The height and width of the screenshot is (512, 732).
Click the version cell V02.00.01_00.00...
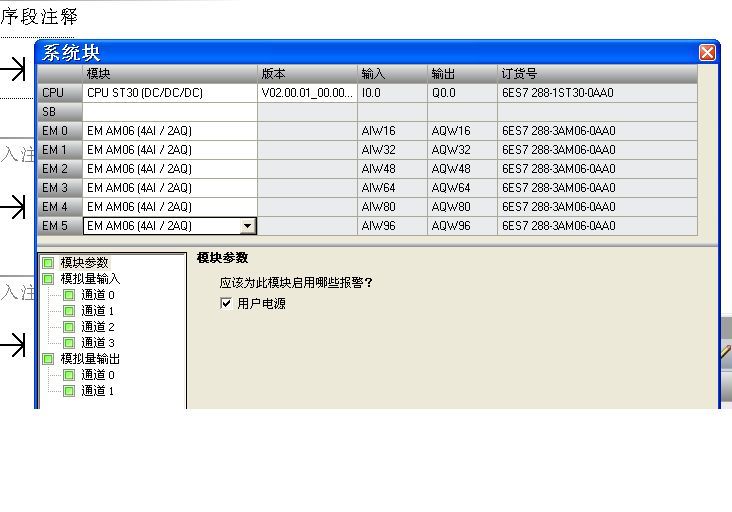click(x=307, y=93)
